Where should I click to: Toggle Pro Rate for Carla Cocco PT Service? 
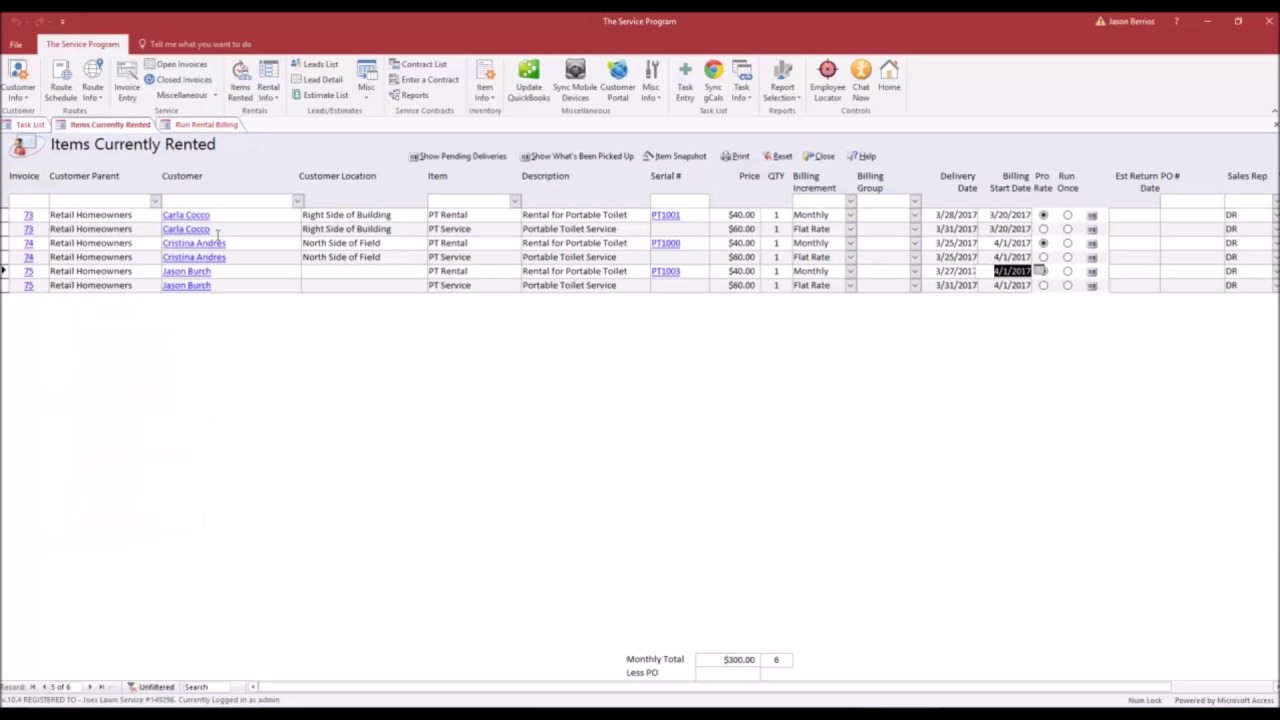1043,229
